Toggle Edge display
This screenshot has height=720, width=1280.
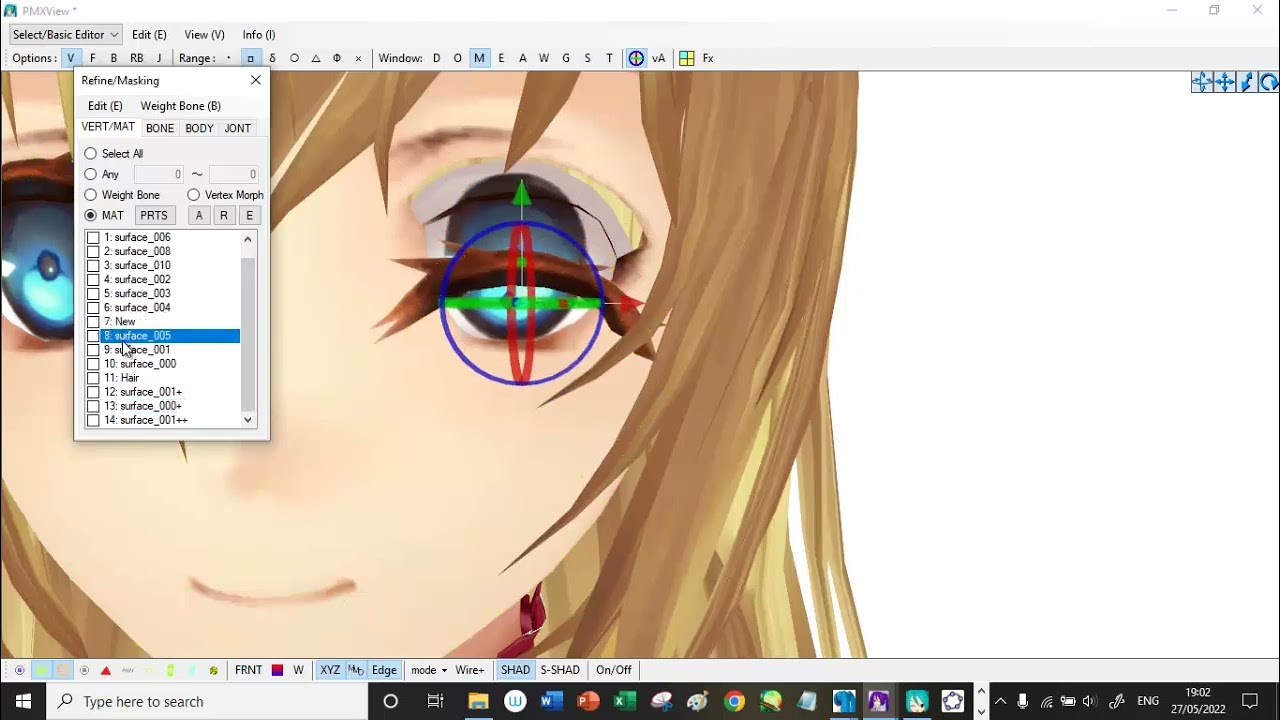tap(384, 670)
